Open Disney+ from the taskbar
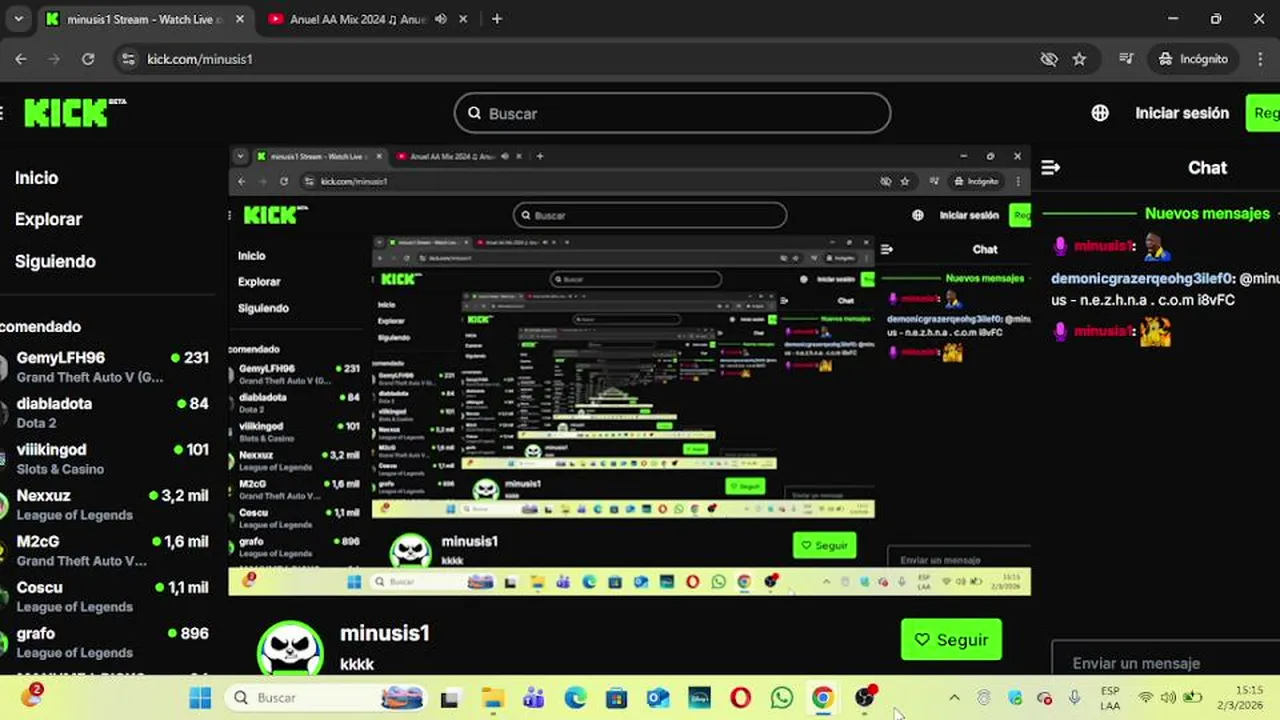The width and height of the screenshot is (1280, 720). (x=699, y=698)
